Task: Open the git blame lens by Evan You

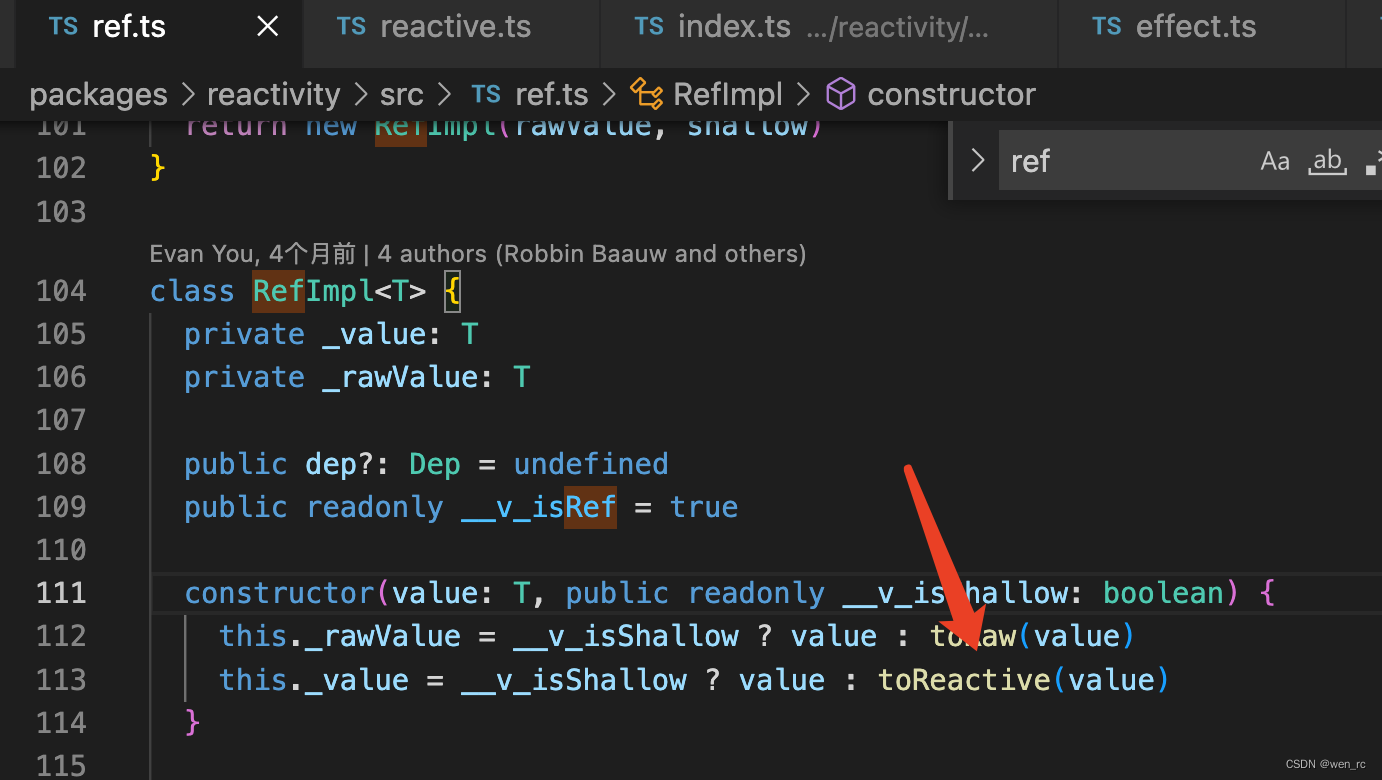Action: pyautogui.click(x=478, y=254)
